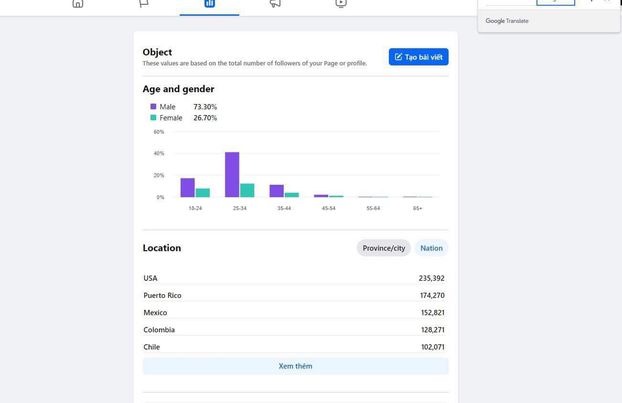Image resolution: width=622 pixels, height=403 pixels.
Task: Expand the list with Xem thêm
Action: pos(295,366)
